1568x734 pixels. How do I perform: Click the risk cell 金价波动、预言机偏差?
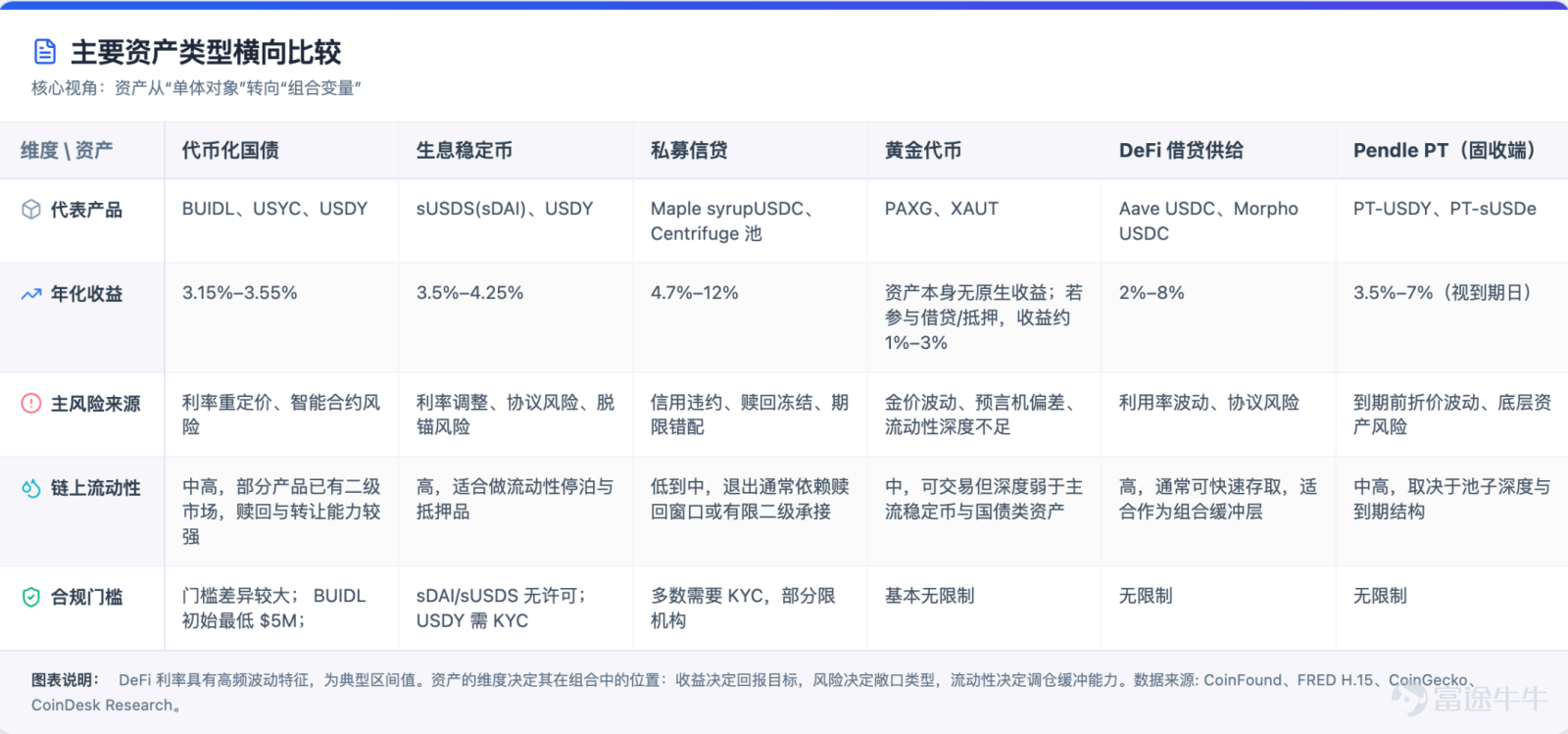pos(984,415)
